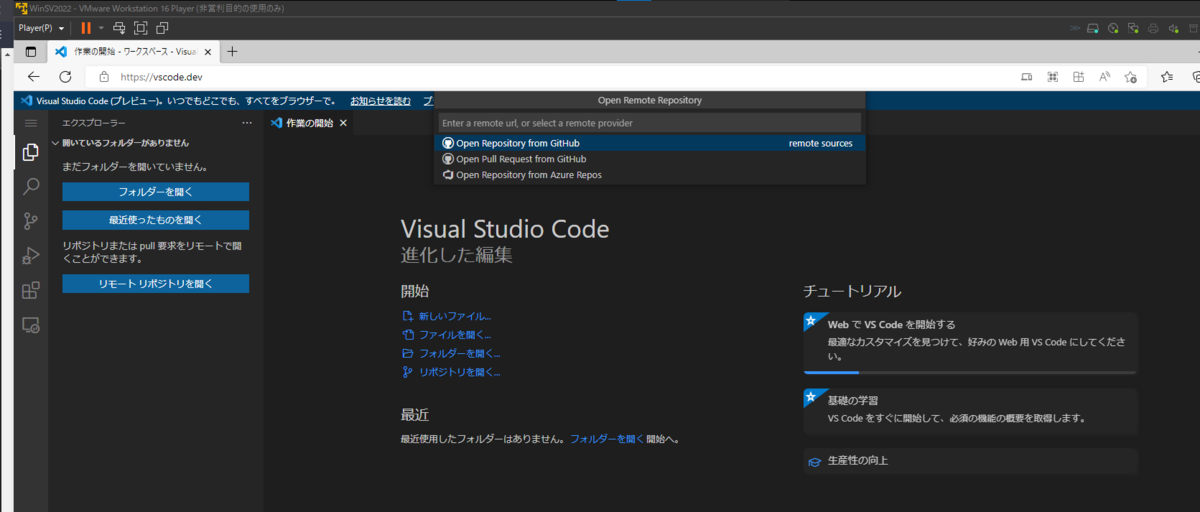
Task: Open a new browser tab with plus
Action: 232,51
